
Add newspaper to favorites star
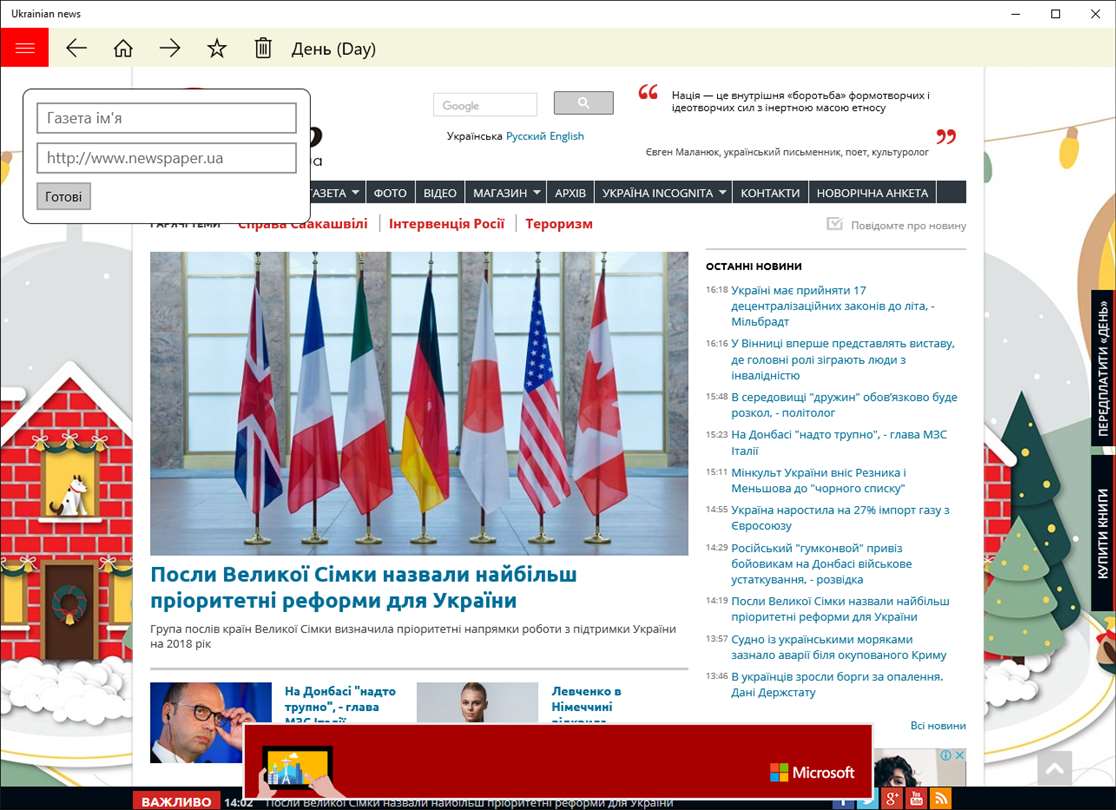pyautogui.click(x=216, y=48)
